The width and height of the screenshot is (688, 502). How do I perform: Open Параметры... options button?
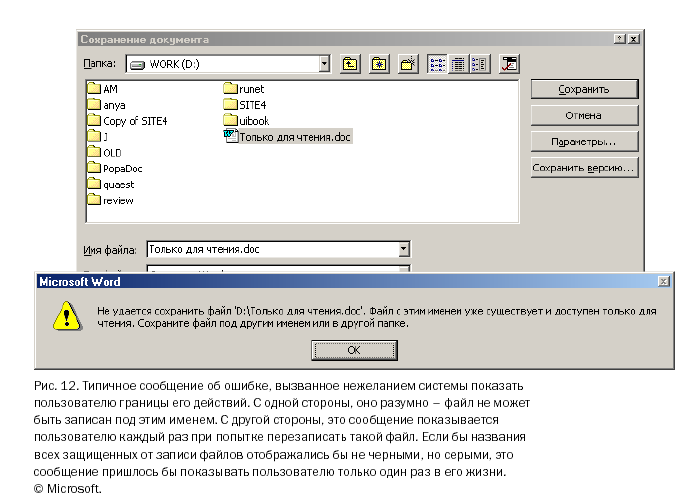(x=584, y=142)
